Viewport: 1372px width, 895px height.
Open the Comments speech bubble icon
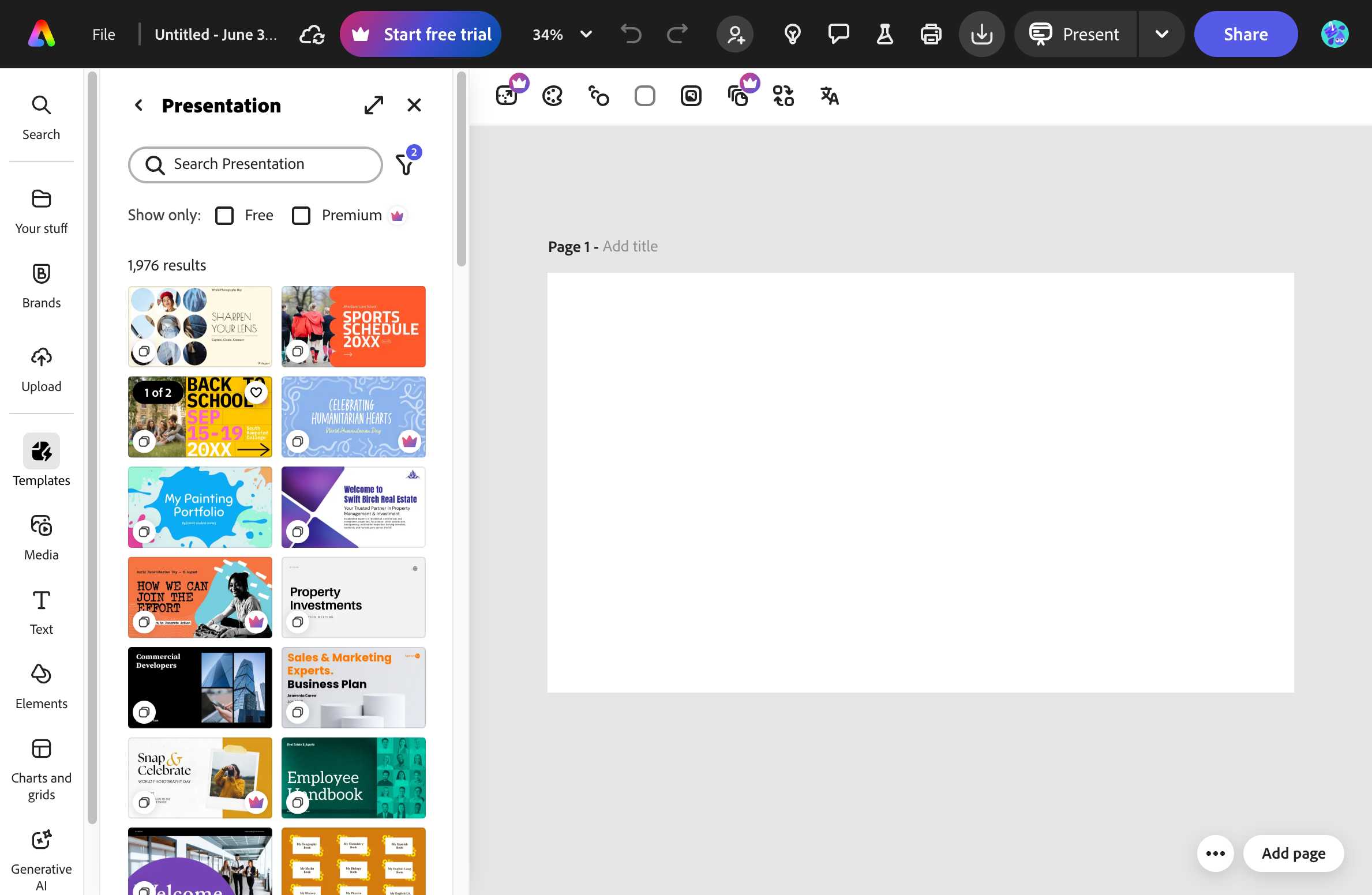(838, 35)
